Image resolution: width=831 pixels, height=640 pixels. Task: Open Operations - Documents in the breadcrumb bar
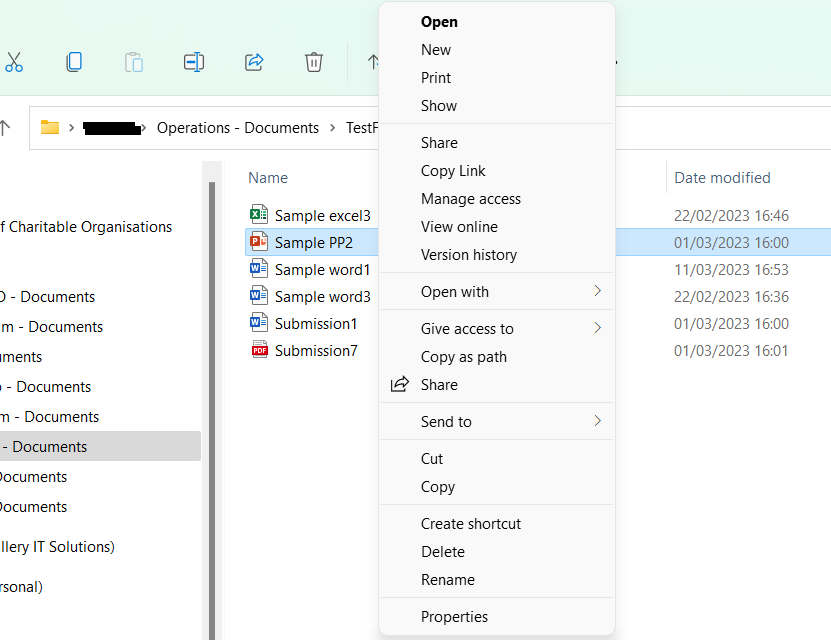(238, 127)
